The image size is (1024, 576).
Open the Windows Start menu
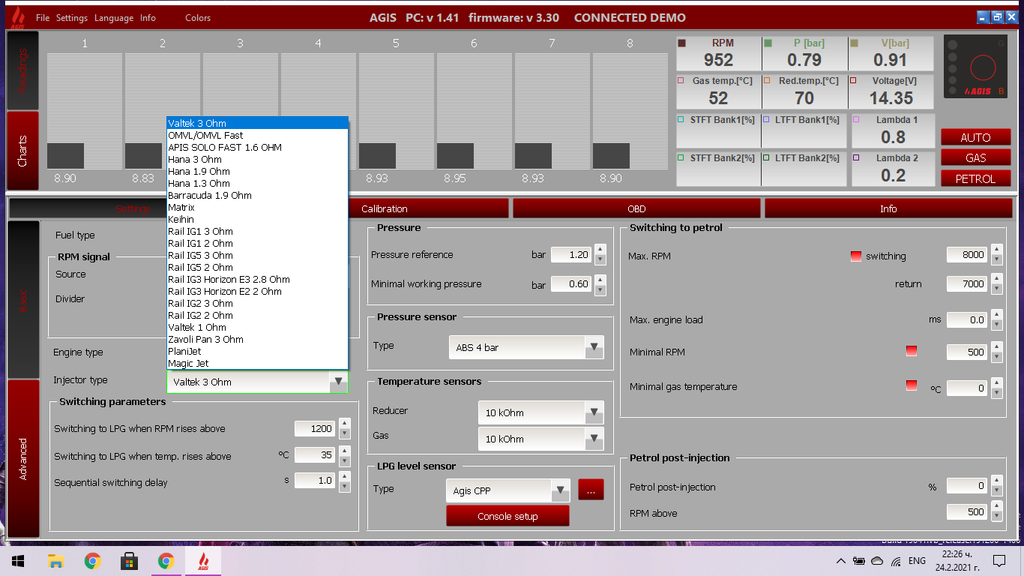click(18, 561)
